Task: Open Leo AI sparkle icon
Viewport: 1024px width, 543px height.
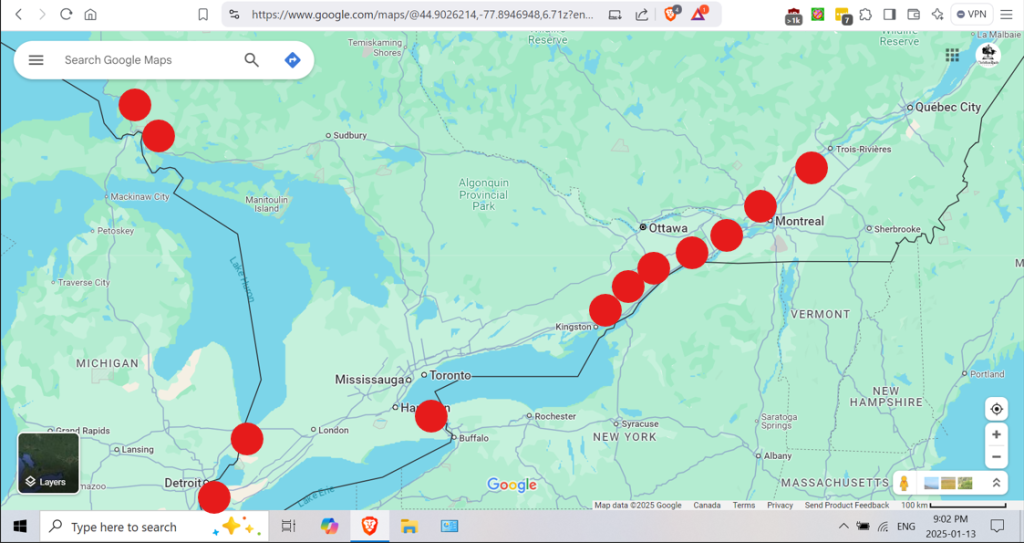Action: click(937, 14)
